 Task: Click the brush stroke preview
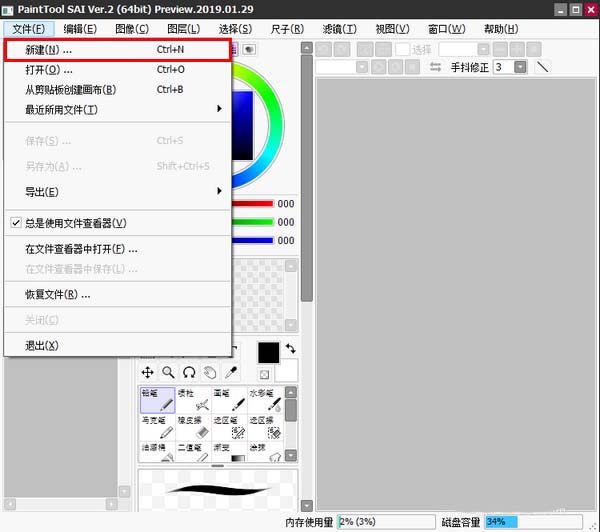pos(218,490)
